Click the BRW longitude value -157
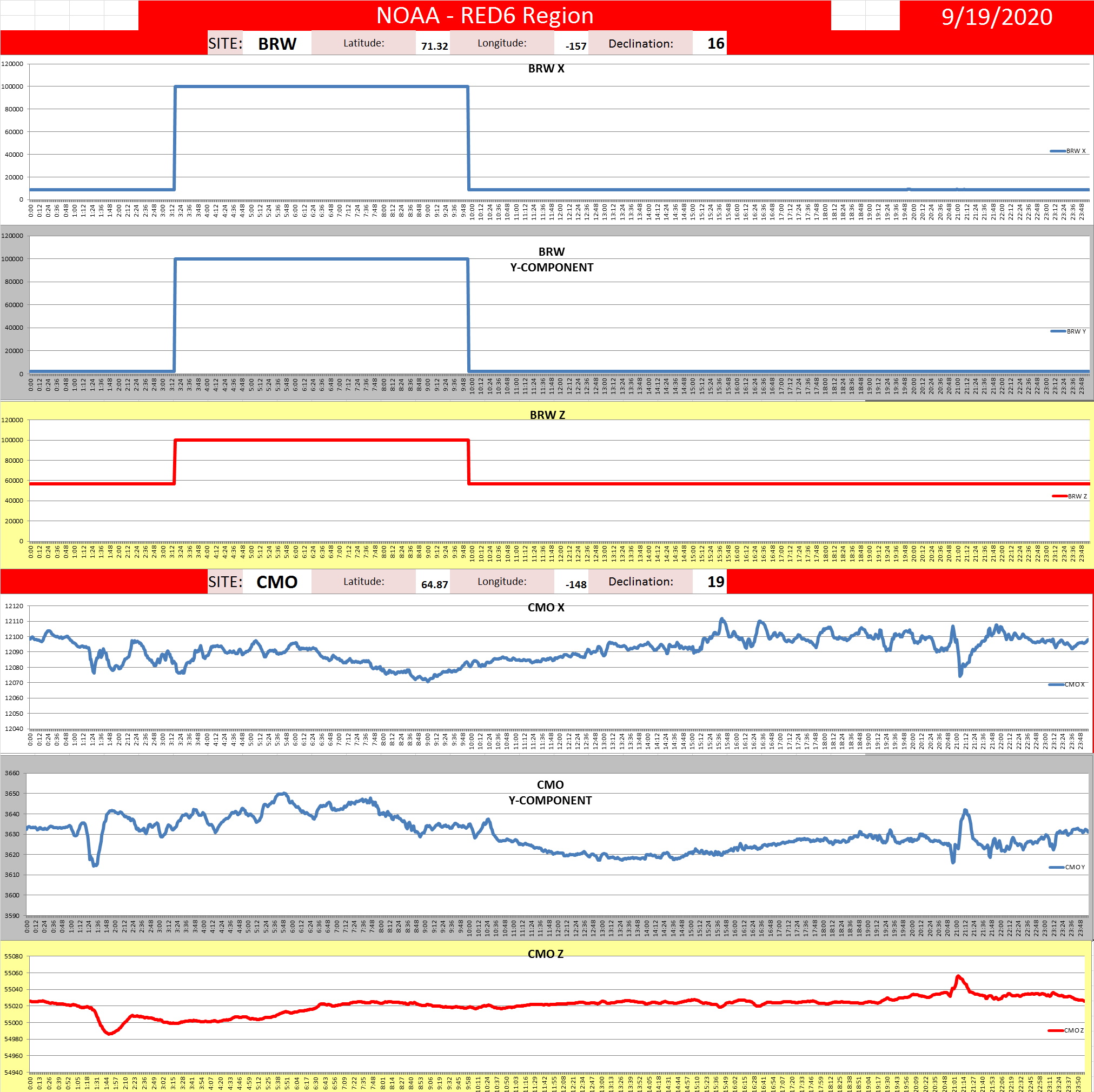1094x1092 pixels. (575, 46)
